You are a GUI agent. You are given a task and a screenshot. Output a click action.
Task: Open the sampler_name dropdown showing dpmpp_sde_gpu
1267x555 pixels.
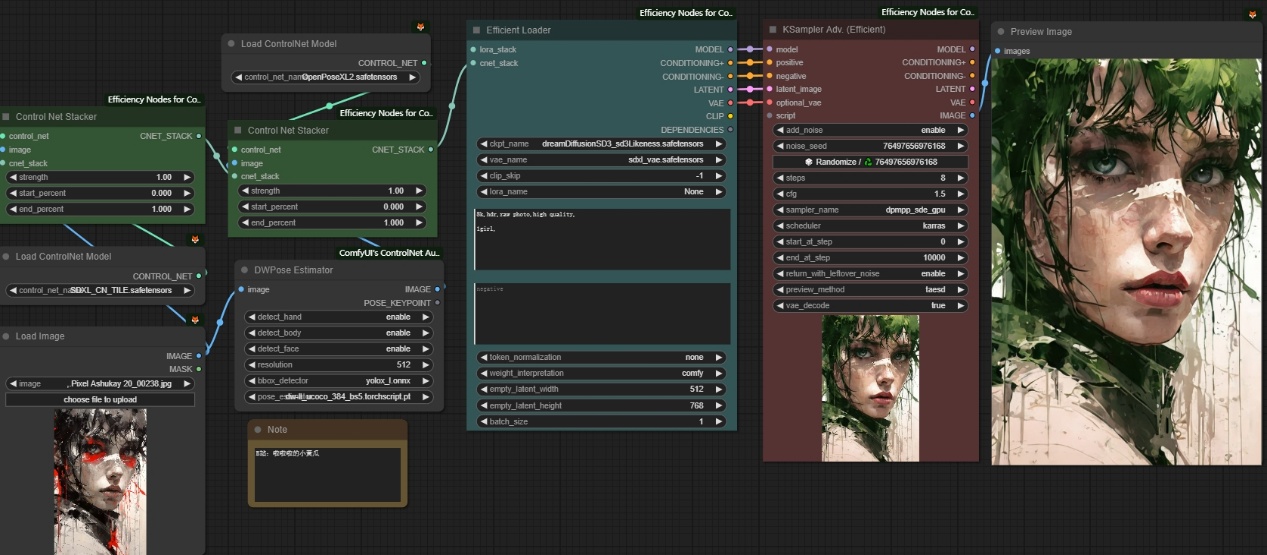coord(870,210)
